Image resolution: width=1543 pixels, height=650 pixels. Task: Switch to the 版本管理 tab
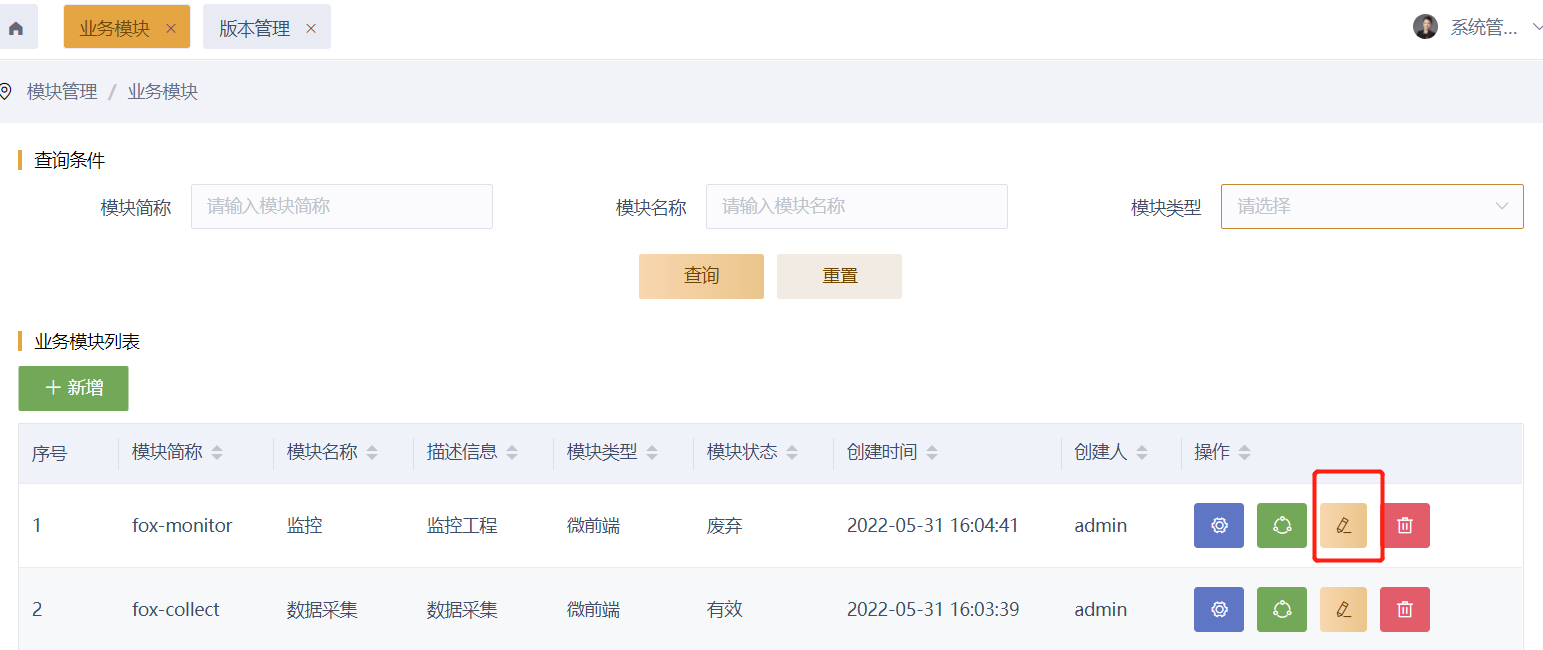tap(254, 29)
